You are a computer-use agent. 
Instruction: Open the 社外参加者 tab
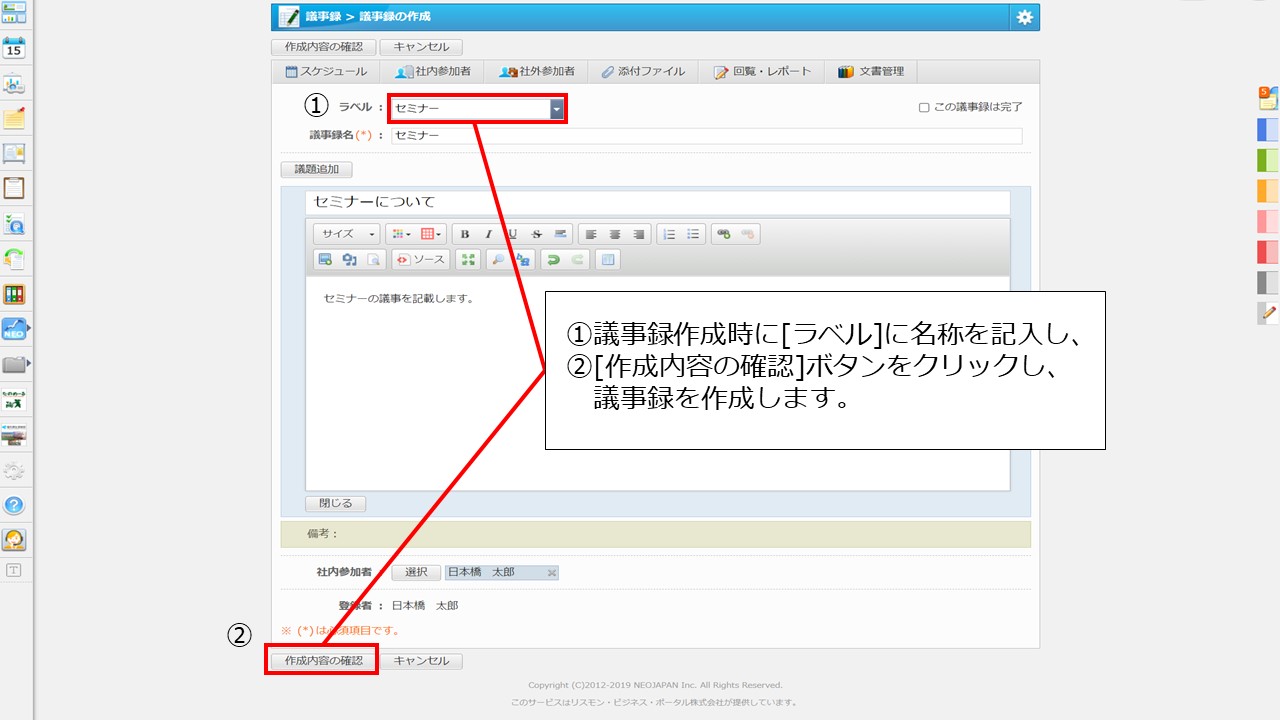click(537, 72)
